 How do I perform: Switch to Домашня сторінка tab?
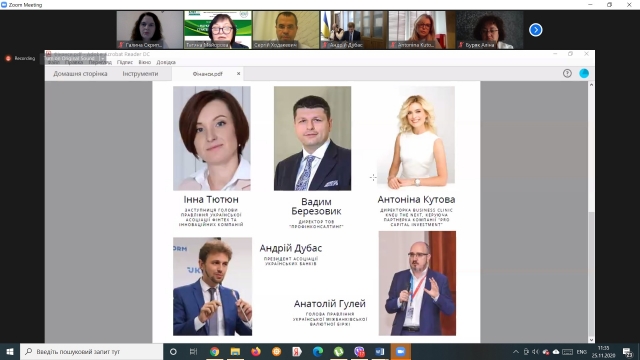(80, 74)
